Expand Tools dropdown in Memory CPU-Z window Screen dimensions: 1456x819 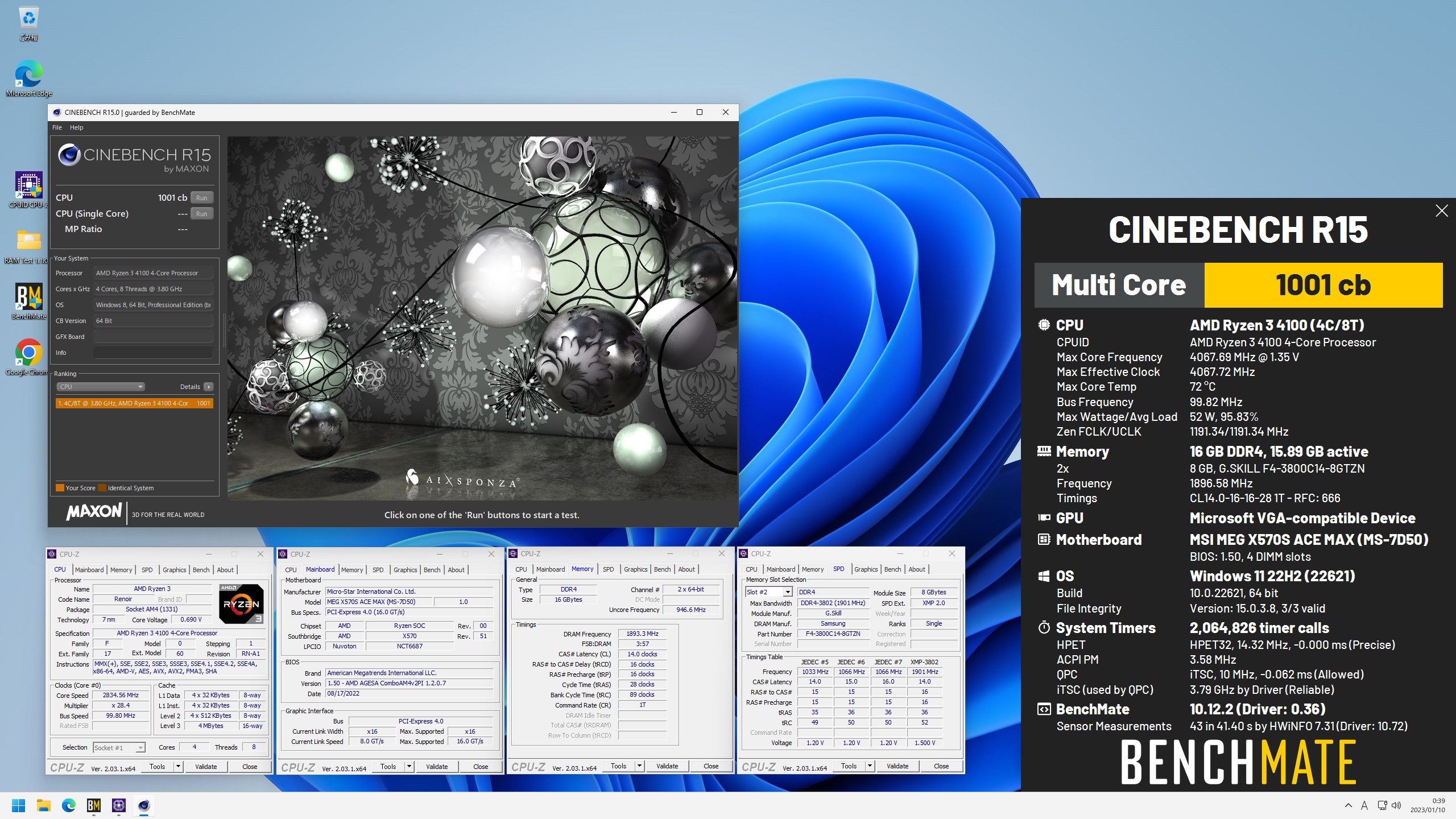pos(639,766)
